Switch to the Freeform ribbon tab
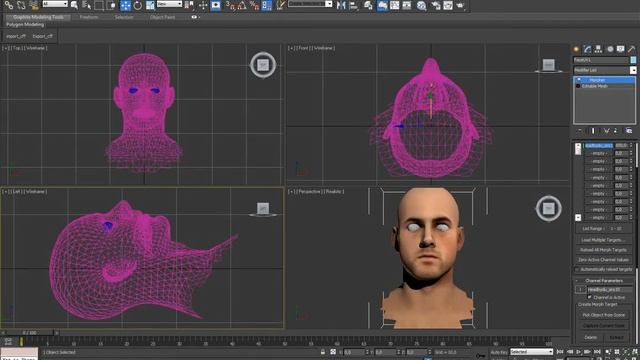The height and width of the screenshot is (360, 640). tap(89, 17)
